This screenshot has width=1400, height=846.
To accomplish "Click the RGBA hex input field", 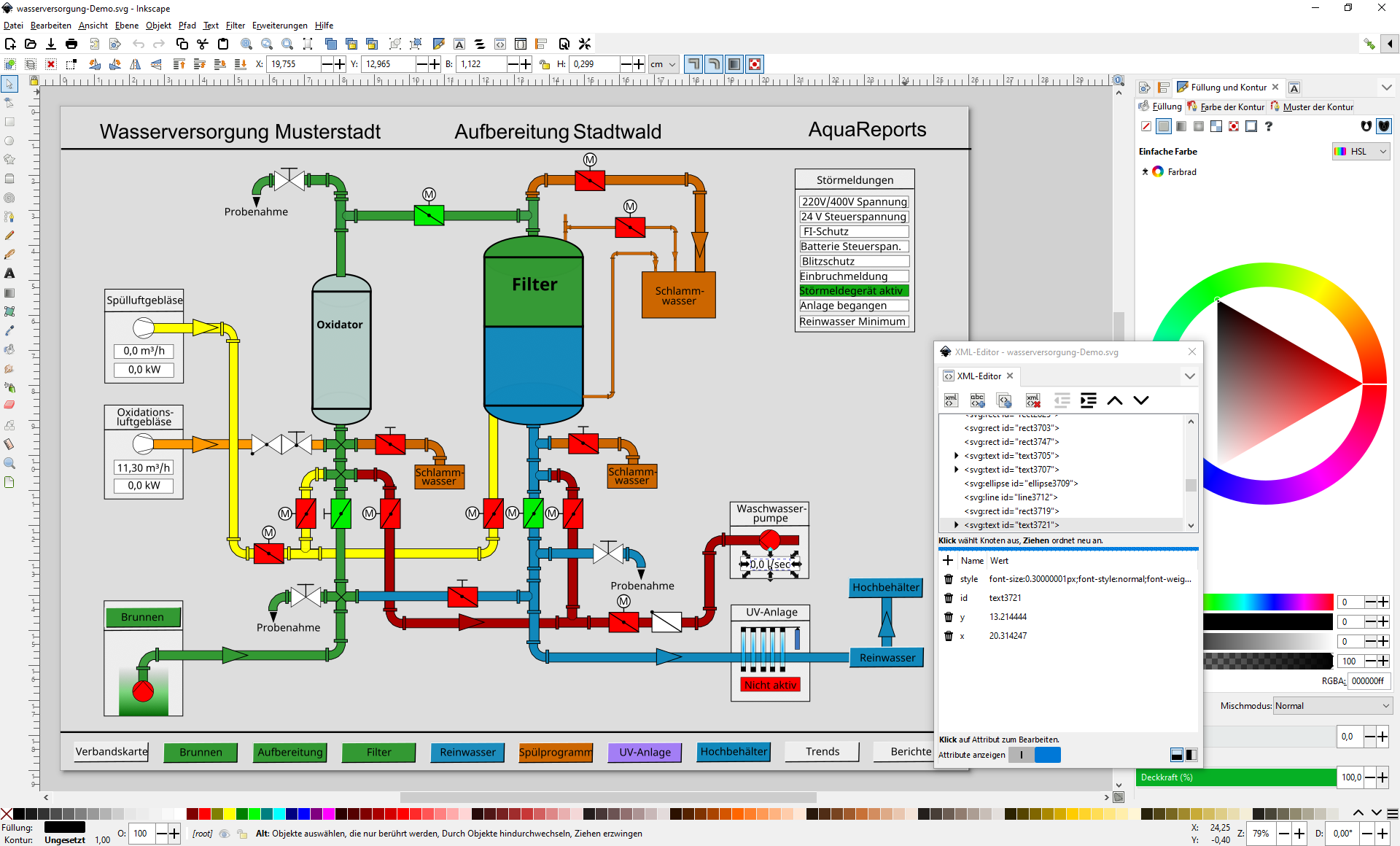I will pyautogui.click(x=1369, y=681).
